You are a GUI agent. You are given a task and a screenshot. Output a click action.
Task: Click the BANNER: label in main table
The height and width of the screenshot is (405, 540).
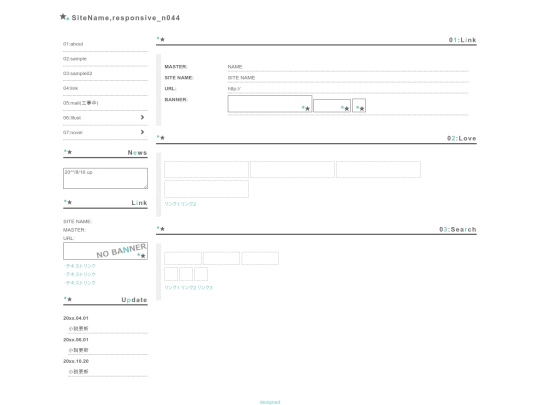[x=176, y=100]
